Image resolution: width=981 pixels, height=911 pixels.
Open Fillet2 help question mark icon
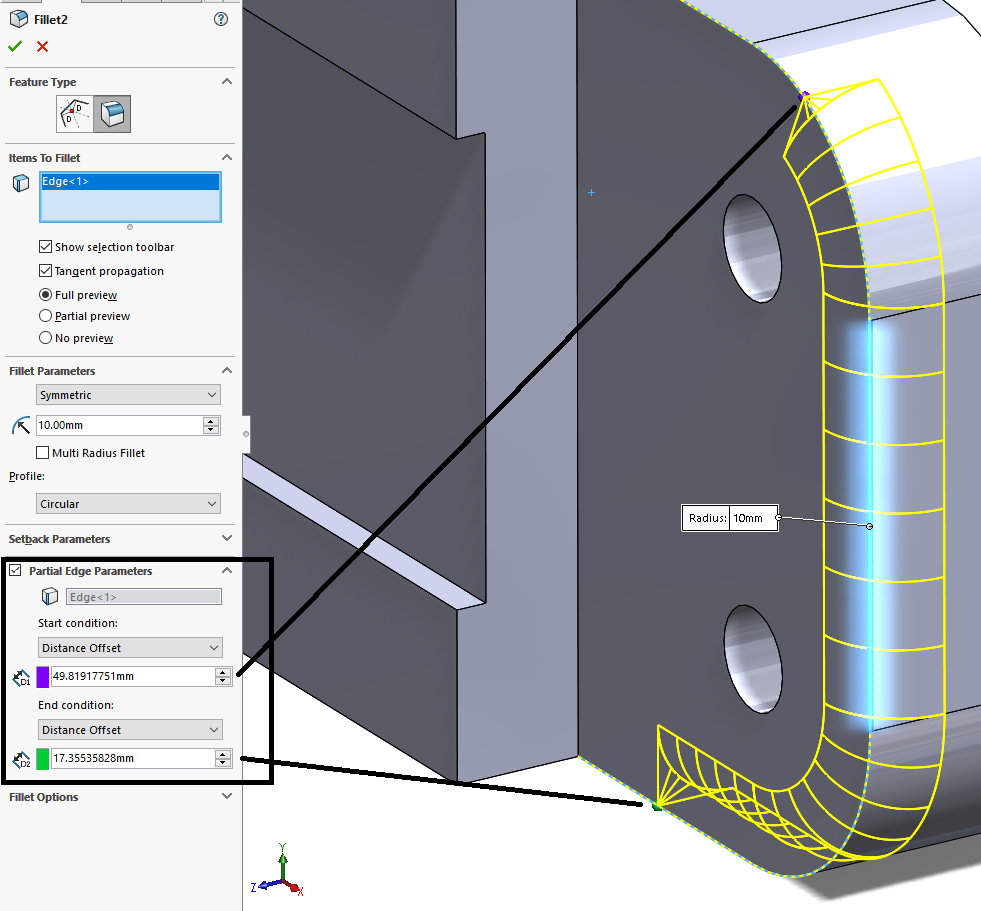pyautogui.click(x=221, y=19)
